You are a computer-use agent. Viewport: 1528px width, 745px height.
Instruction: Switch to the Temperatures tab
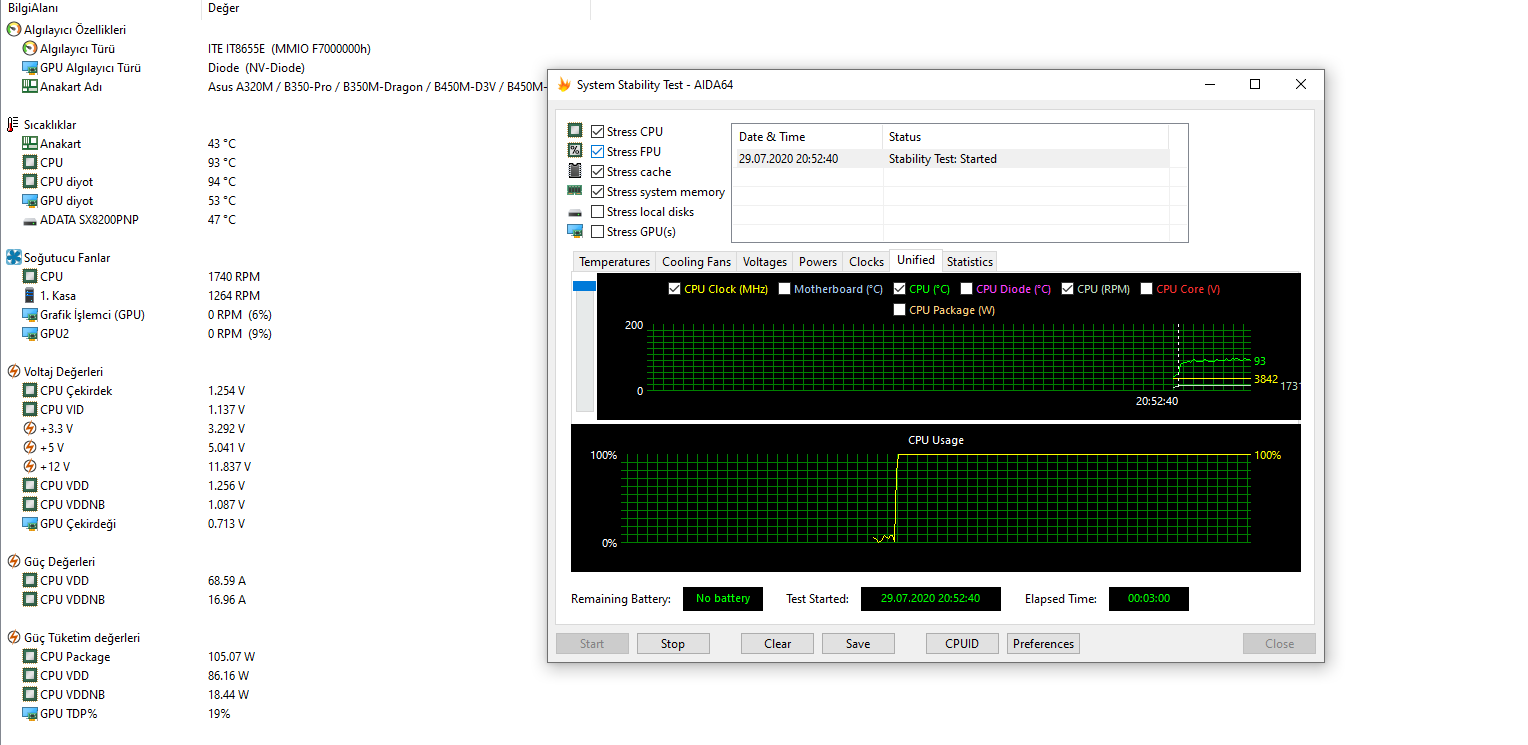pos(614,262)
